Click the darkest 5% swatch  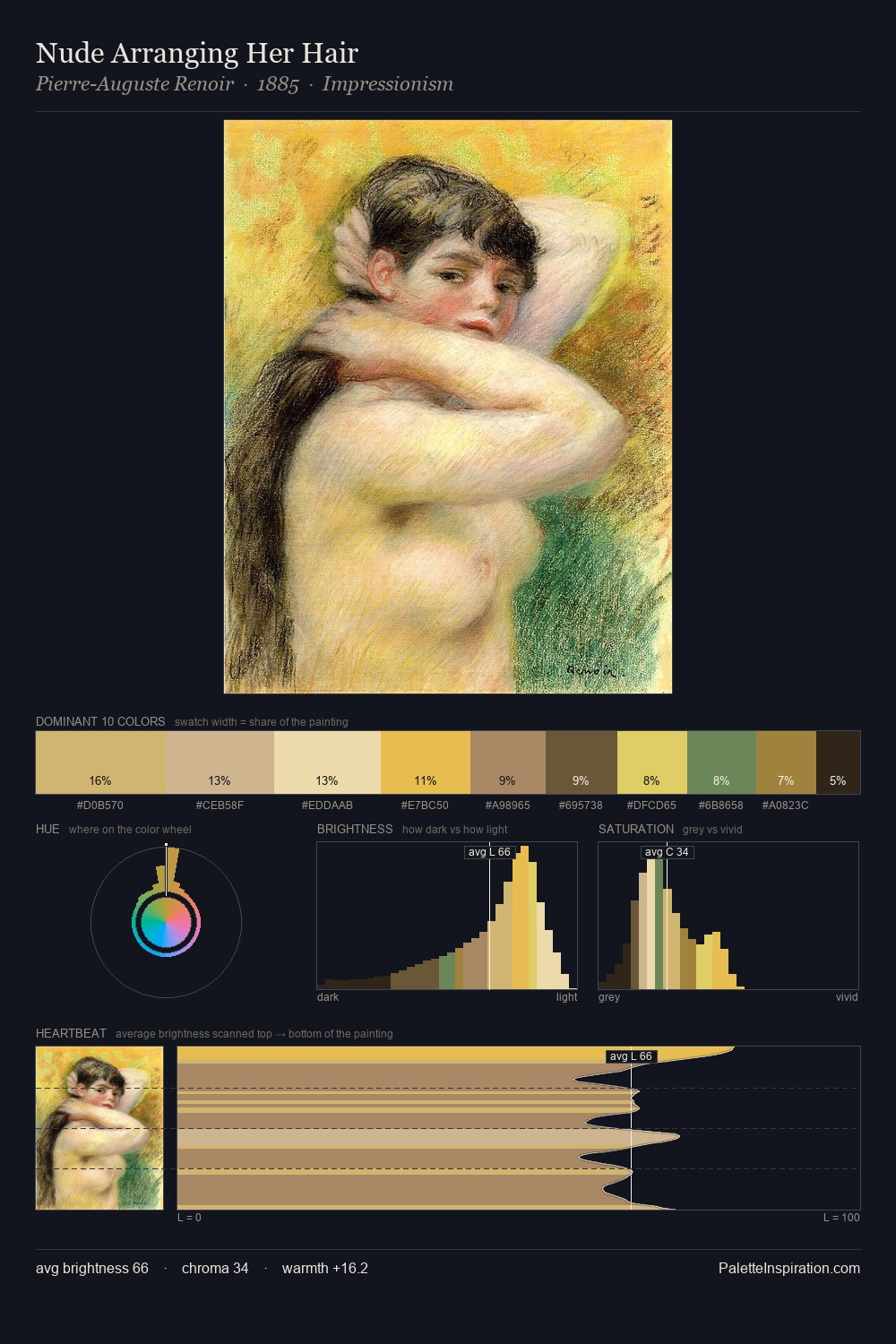click(x=838, y=762)
